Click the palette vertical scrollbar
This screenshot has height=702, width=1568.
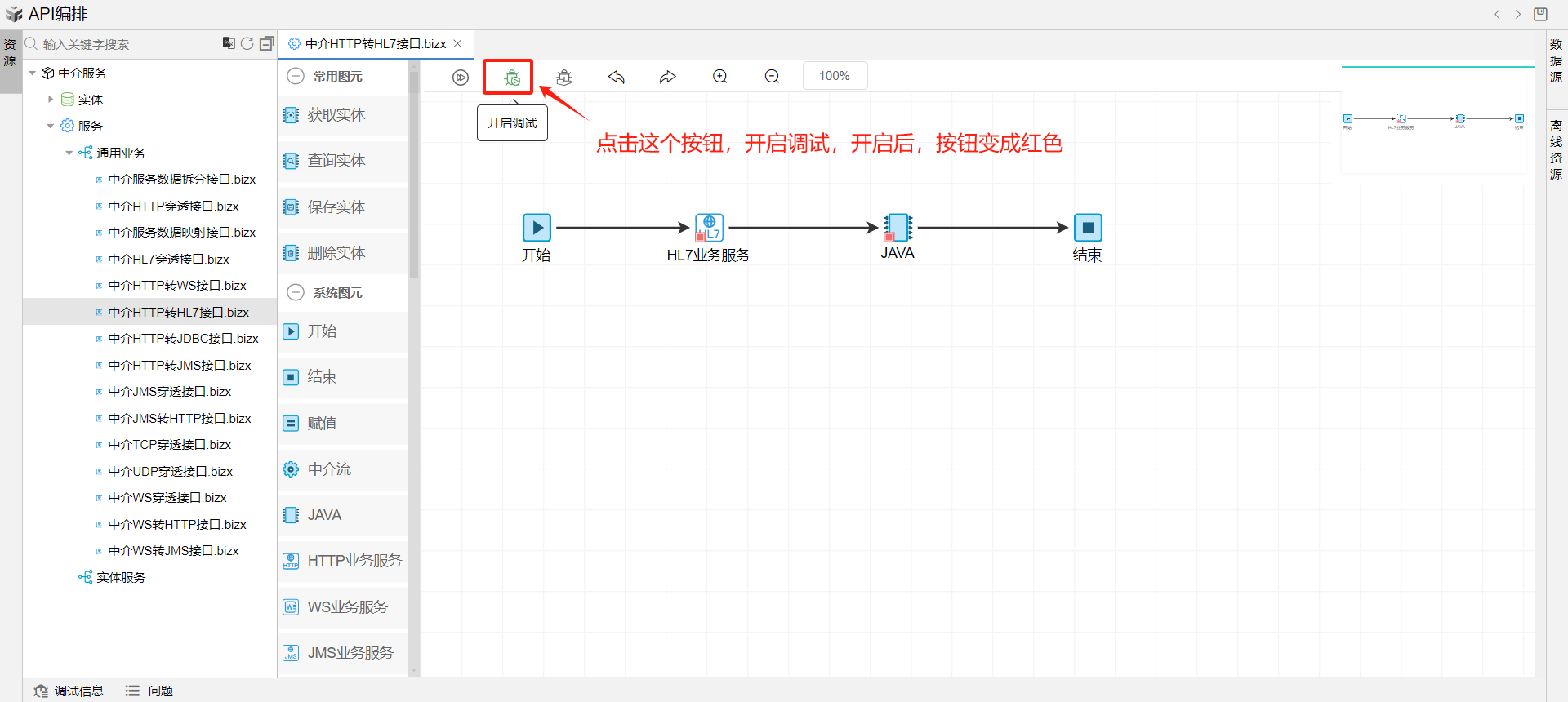414,175
